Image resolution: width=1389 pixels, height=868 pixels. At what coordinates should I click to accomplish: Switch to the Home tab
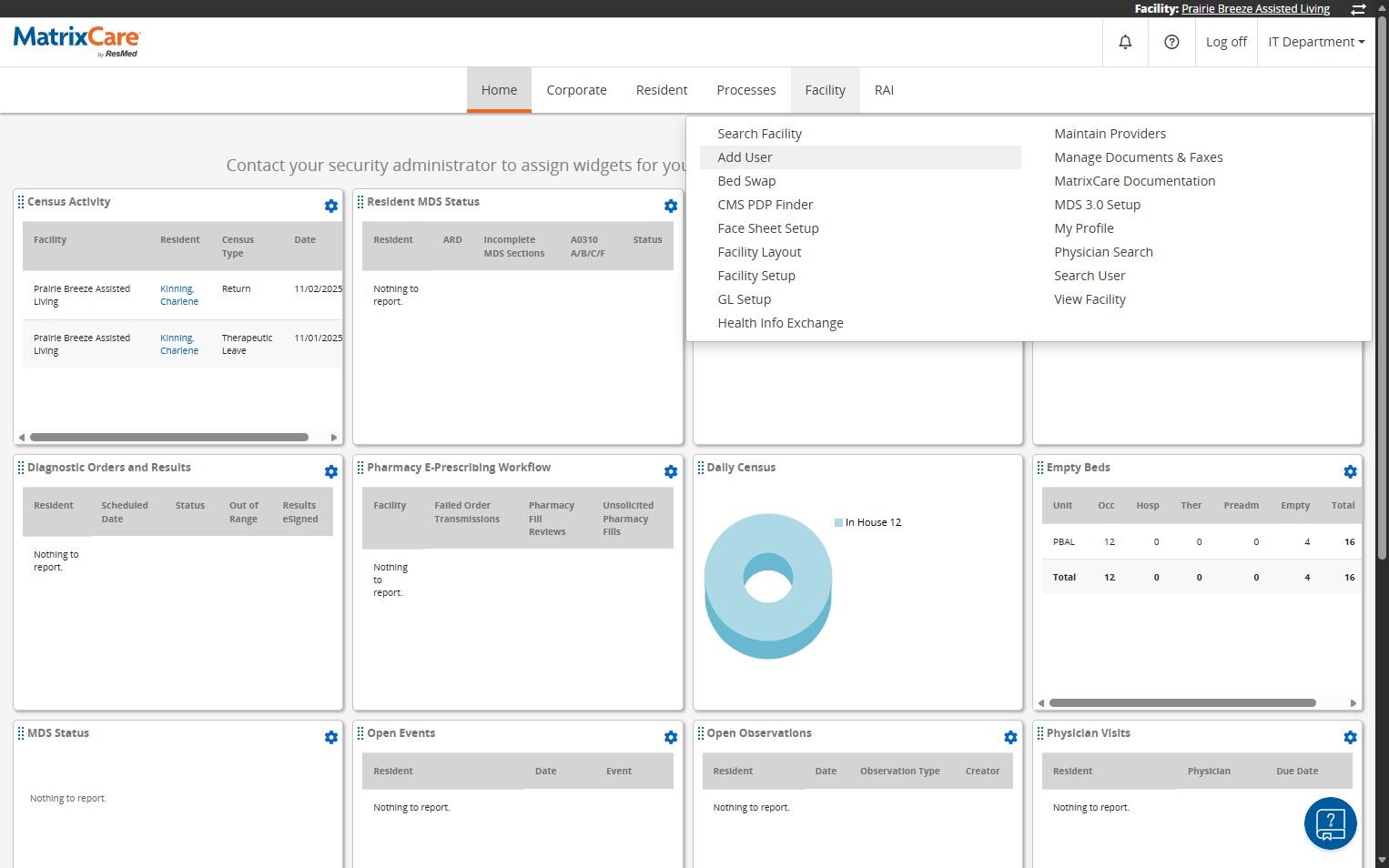coord(499,90)
